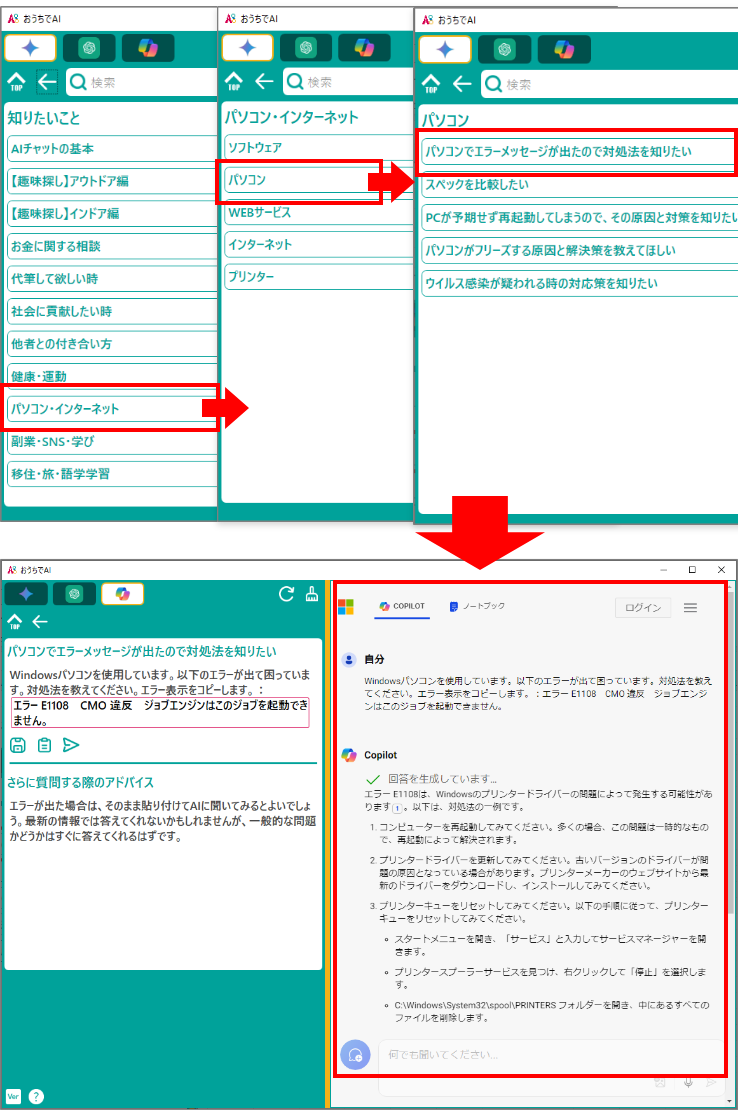Open the hamburger menu next to ログイン
Screen dimensions: 738x1110
(x=690, y=607)
